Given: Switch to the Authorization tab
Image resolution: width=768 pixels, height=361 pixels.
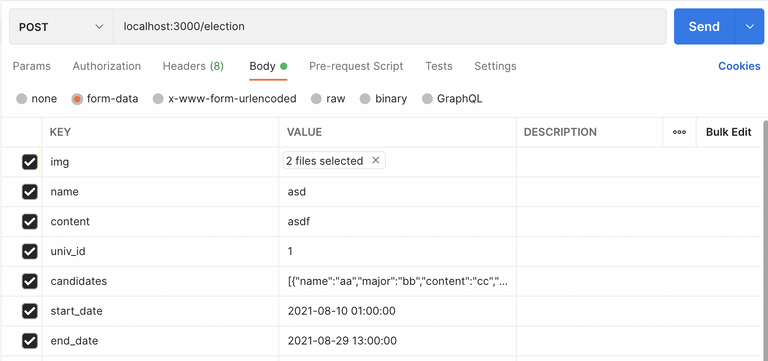Looking at the screenshot, I should click(x=107, y=66).
